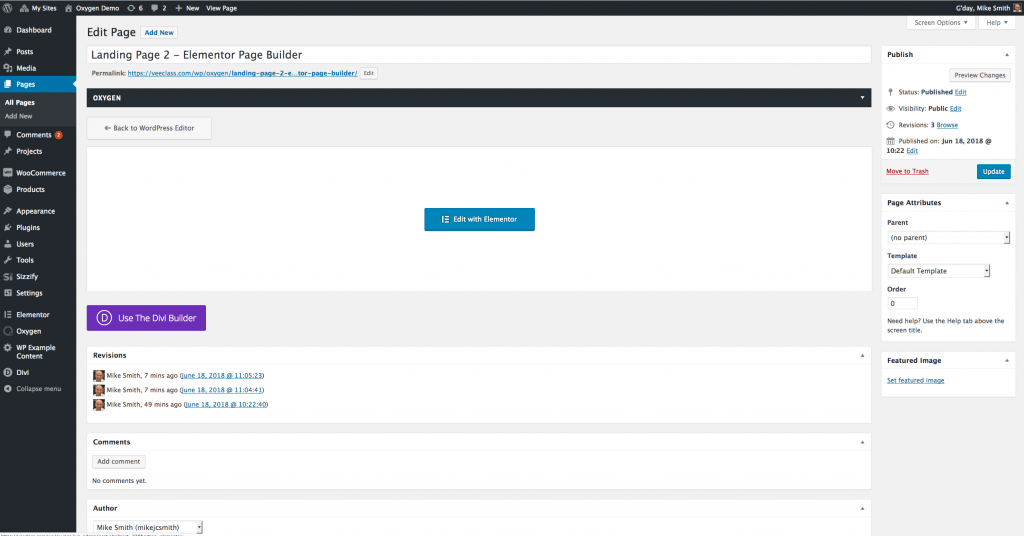1024x536 pixels.
Task: Collapse the Comments meta box
Action: (862, 443)
